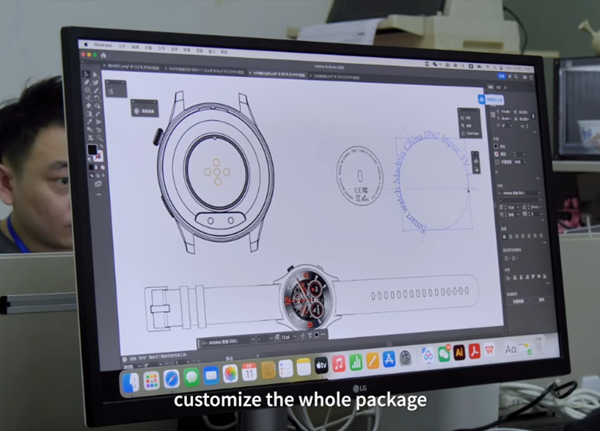
Task: Open App Store from the Dock
Action: click(x=389, y=359)
